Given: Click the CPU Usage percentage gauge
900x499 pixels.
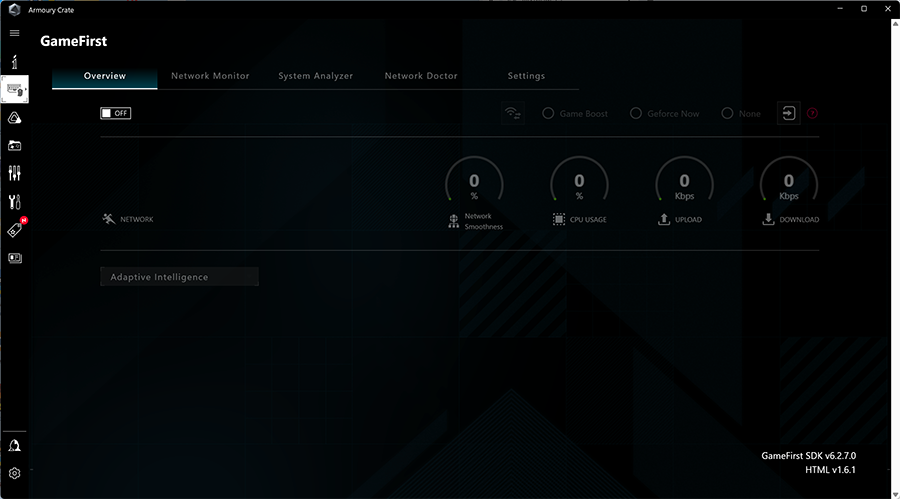Looking at the screenshot, I should [x=579, y=179].
